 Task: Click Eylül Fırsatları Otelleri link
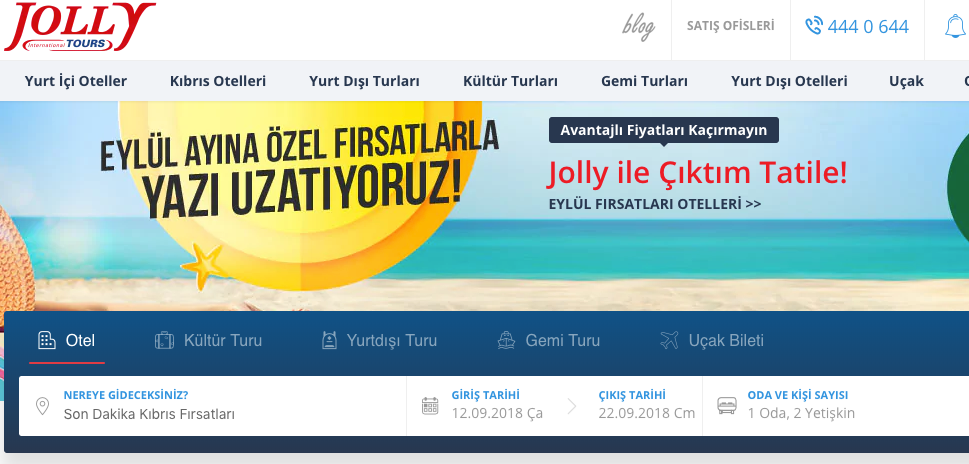pos(655,204)
